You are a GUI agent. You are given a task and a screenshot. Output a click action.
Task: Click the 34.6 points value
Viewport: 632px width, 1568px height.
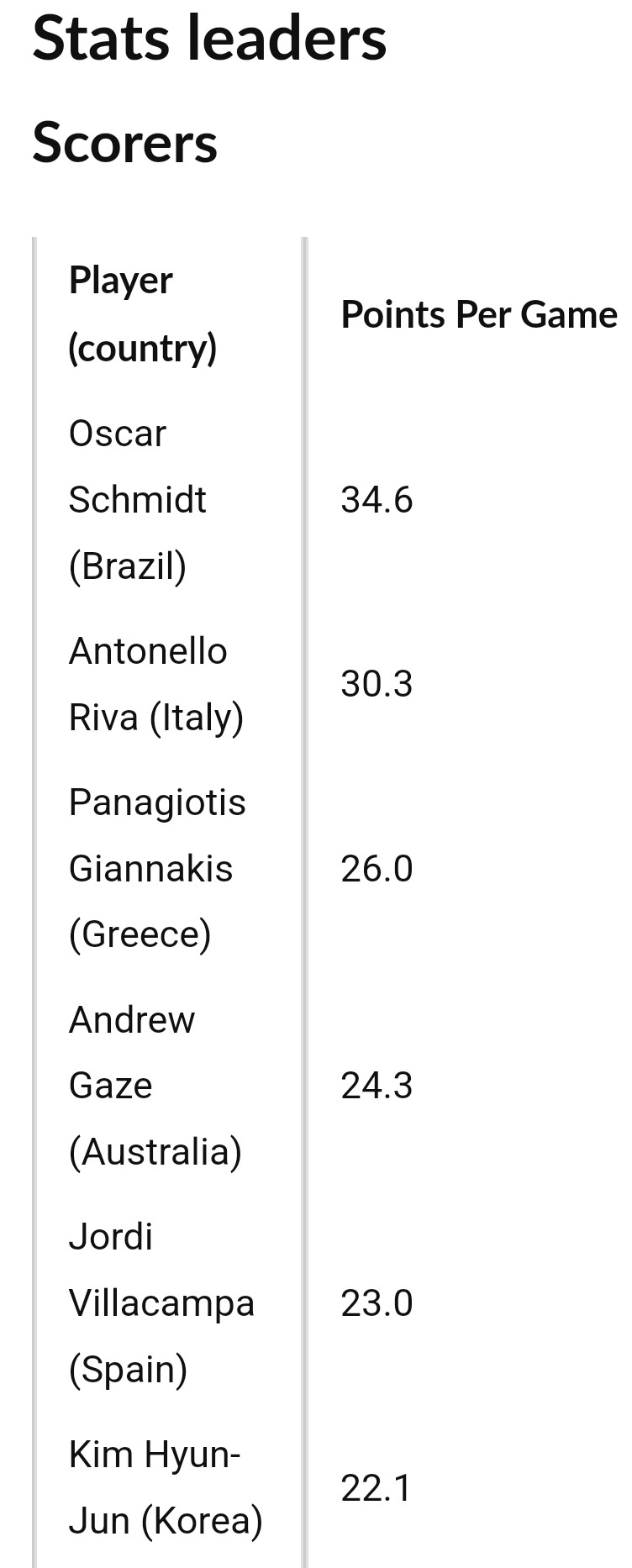[x=377, y=500]
